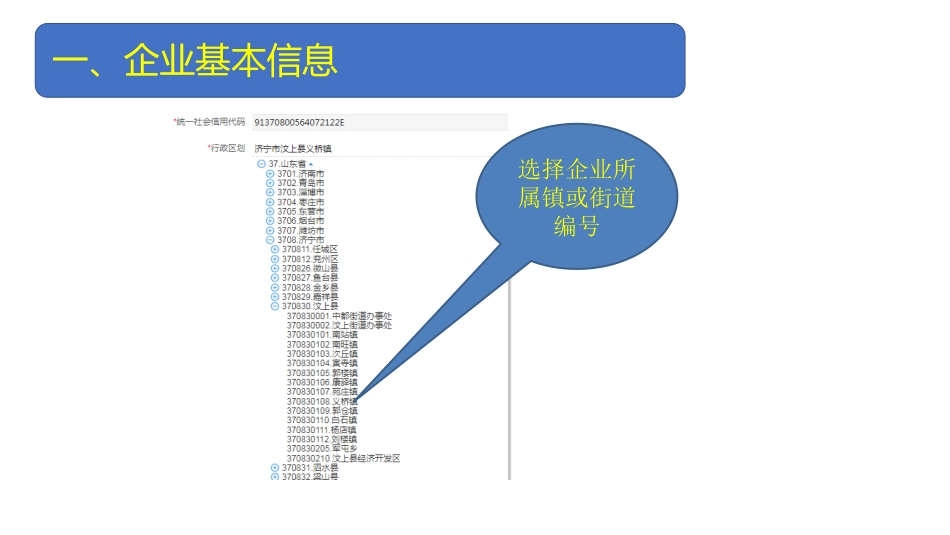Click the 3704.枣庄市 label
Viewport: 950px width, 535px height.
(x=301, y=202)
